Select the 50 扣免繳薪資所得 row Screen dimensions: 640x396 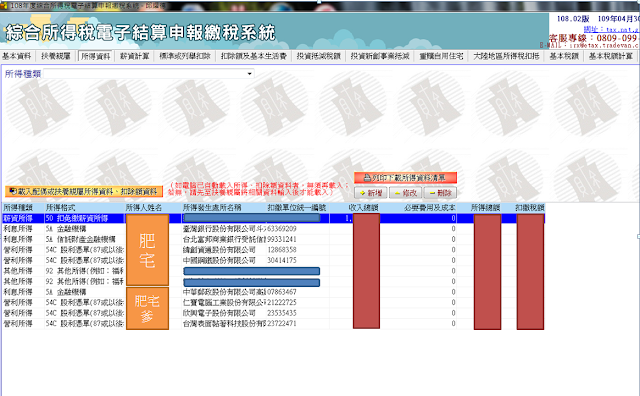(273, 218)
